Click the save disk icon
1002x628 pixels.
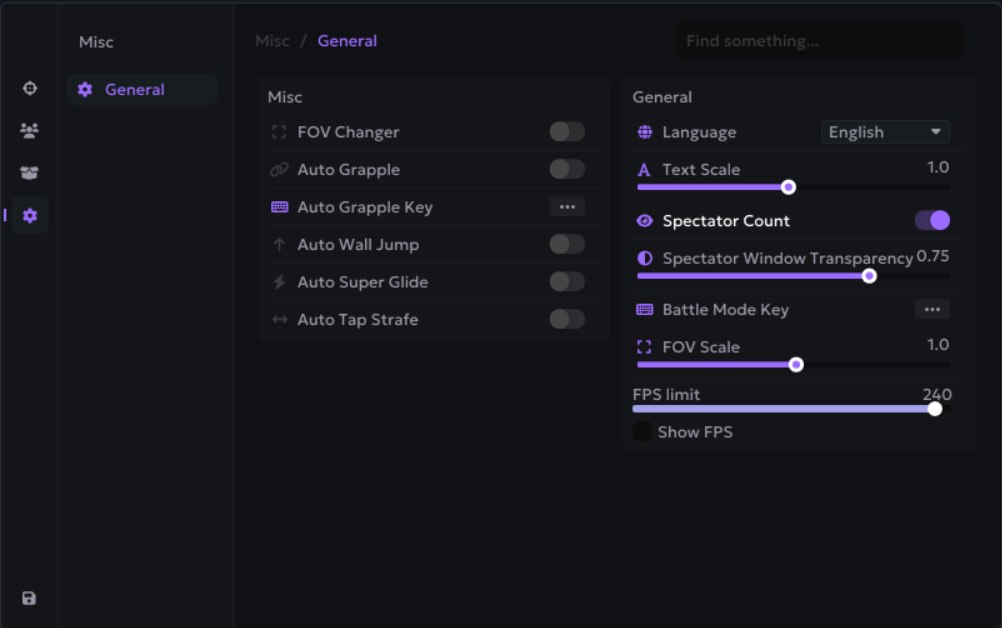coord(29,598)
